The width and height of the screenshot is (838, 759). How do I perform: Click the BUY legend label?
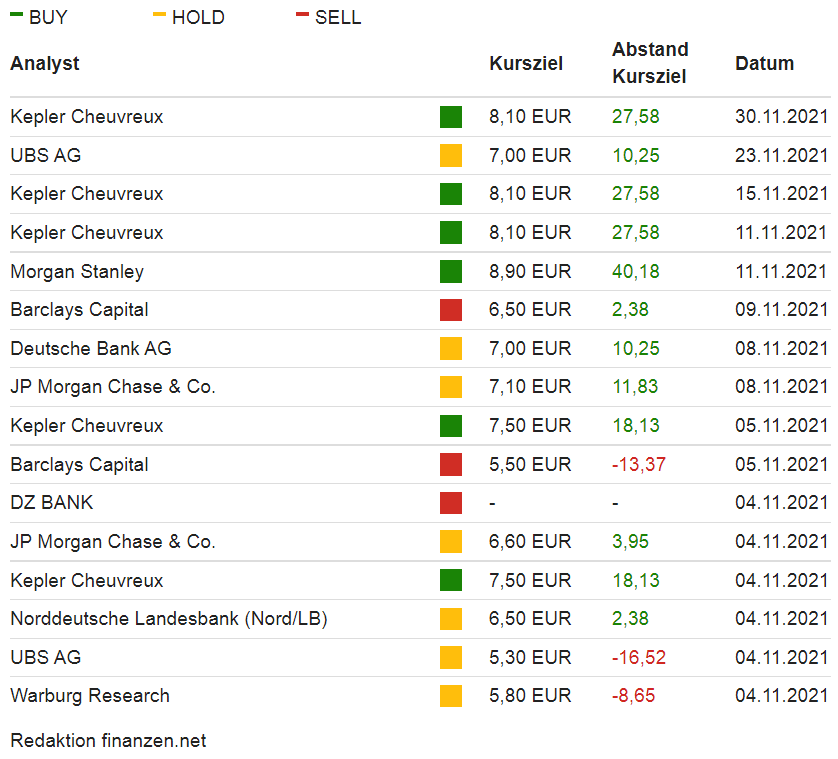48,18
